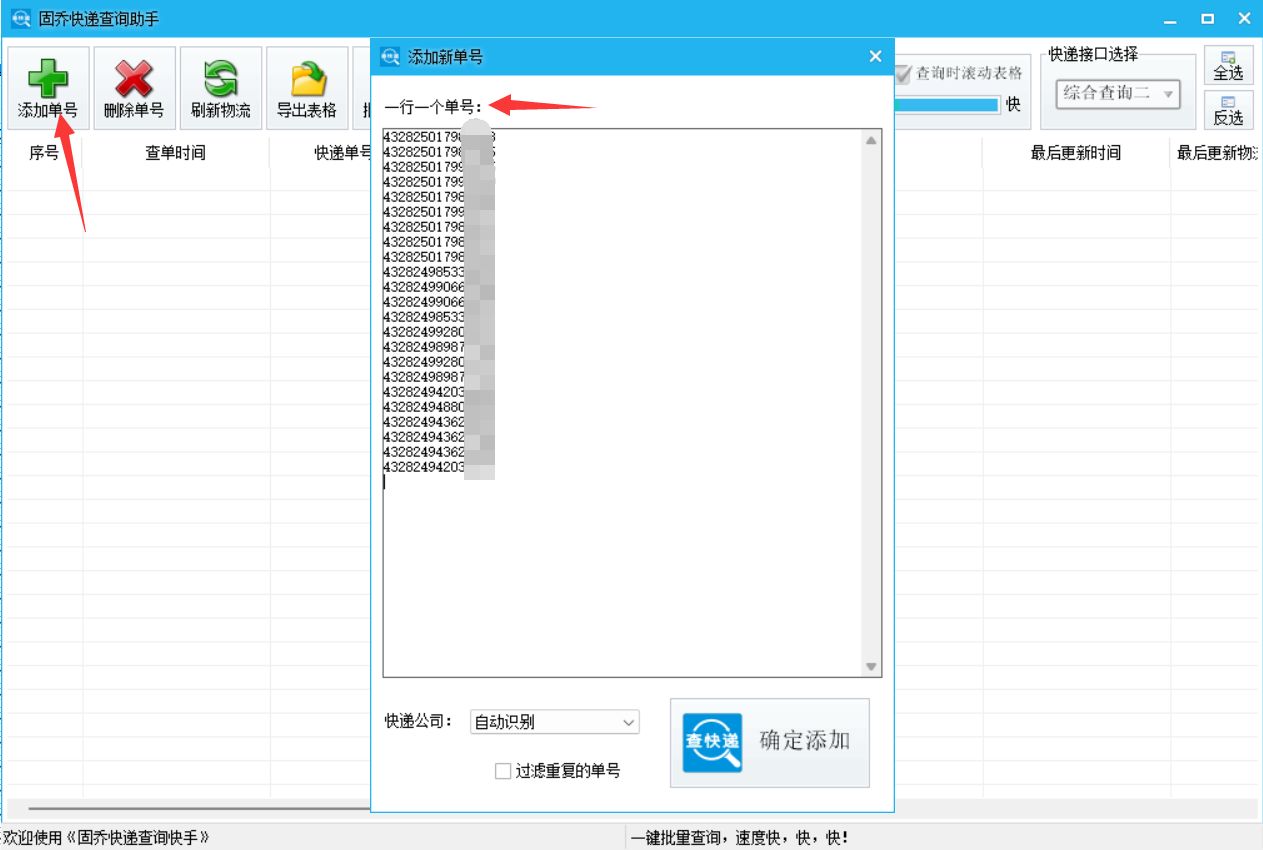Click the icon in the 添加新单号 dialog title bar
Screen dimensions: 1263x850
click(388, 56)
